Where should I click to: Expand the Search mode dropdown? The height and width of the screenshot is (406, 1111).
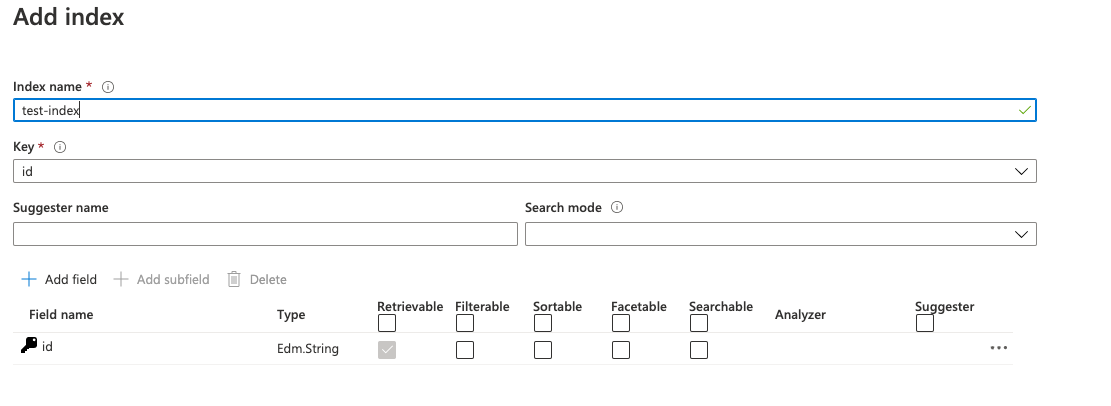780,234
